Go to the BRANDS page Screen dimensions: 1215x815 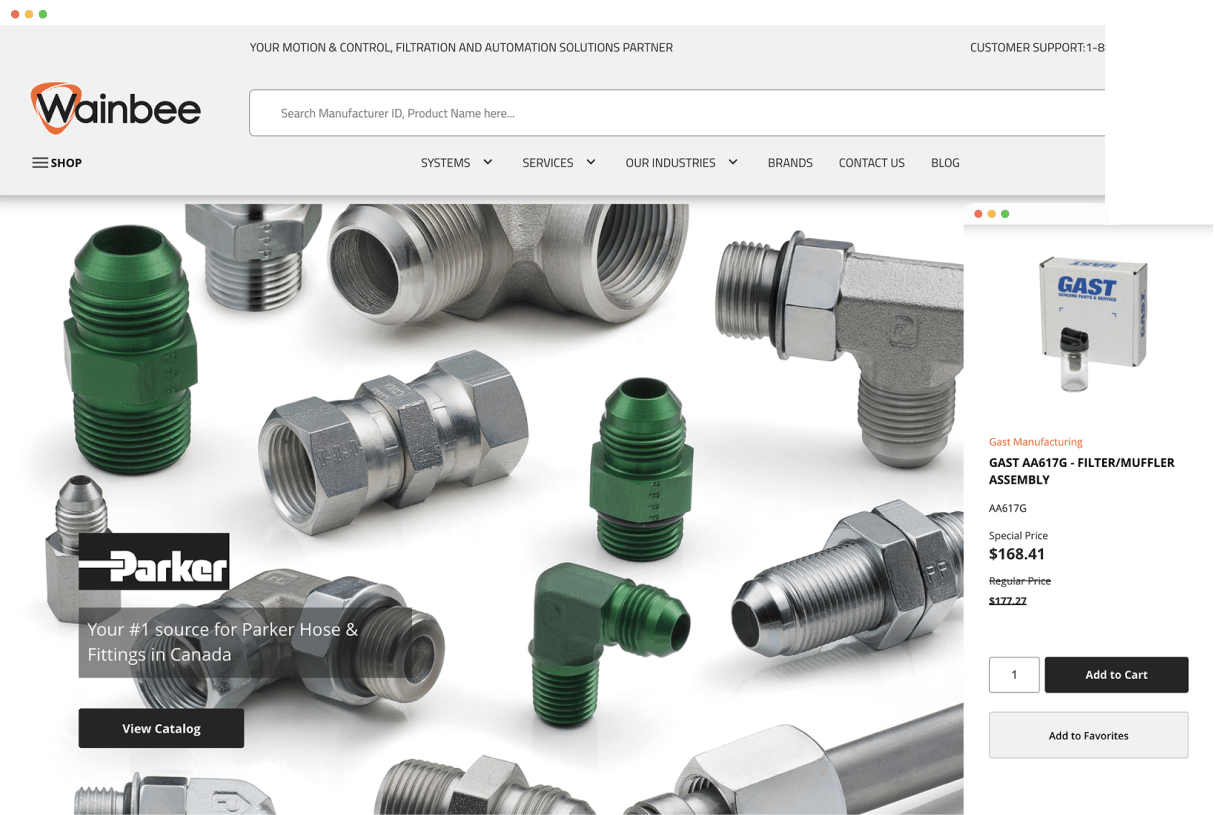[x=790, y=163]
